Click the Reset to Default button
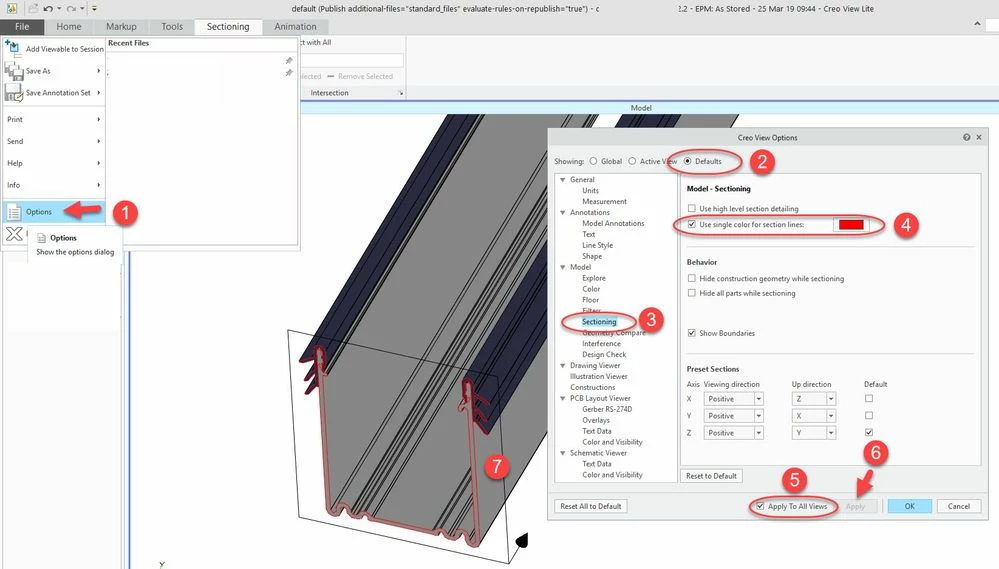The image size is (999, 569). click(x=711, y=476)
